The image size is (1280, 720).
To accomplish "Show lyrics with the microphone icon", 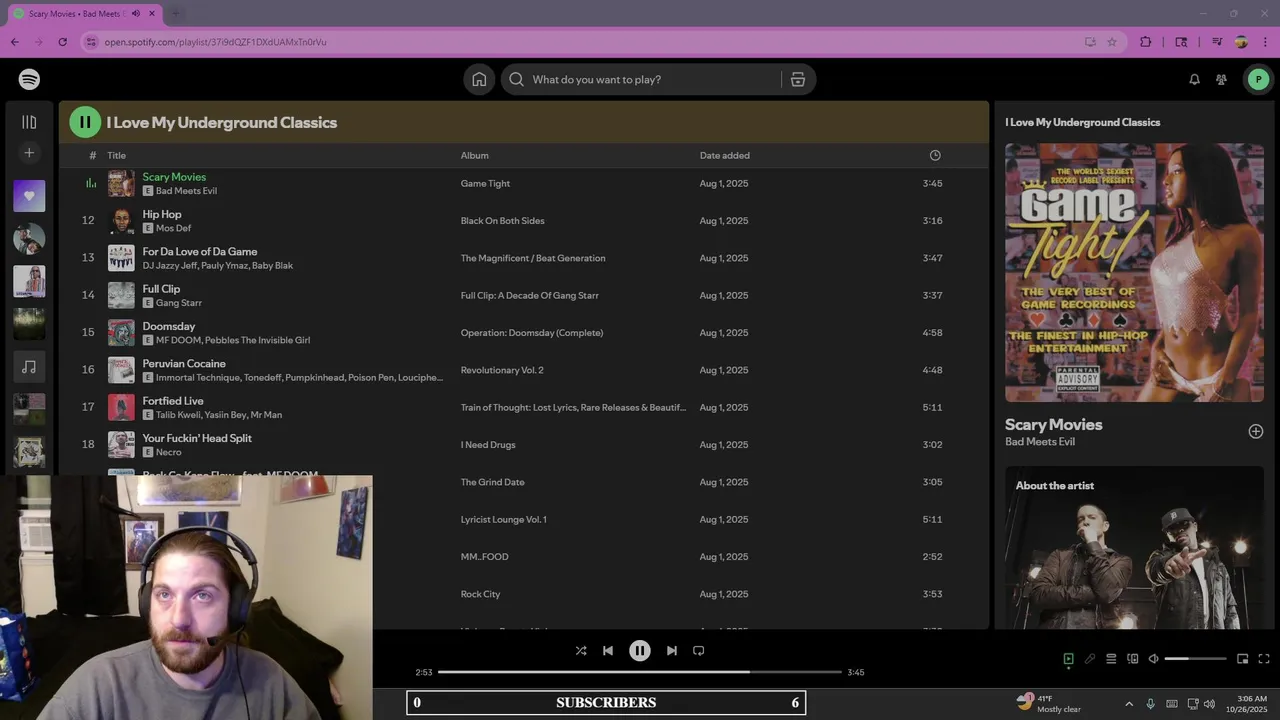I will [x=1090, y=659].
